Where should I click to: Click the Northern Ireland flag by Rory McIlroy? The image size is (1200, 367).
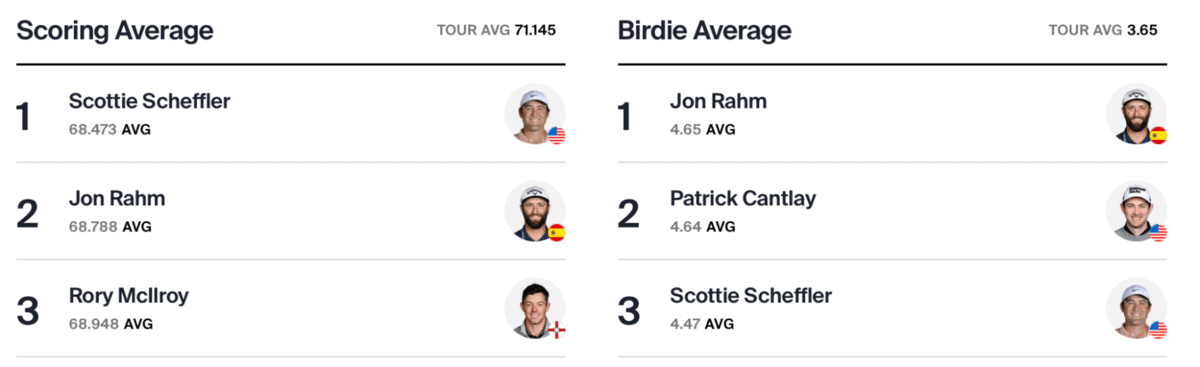(556, 329)
